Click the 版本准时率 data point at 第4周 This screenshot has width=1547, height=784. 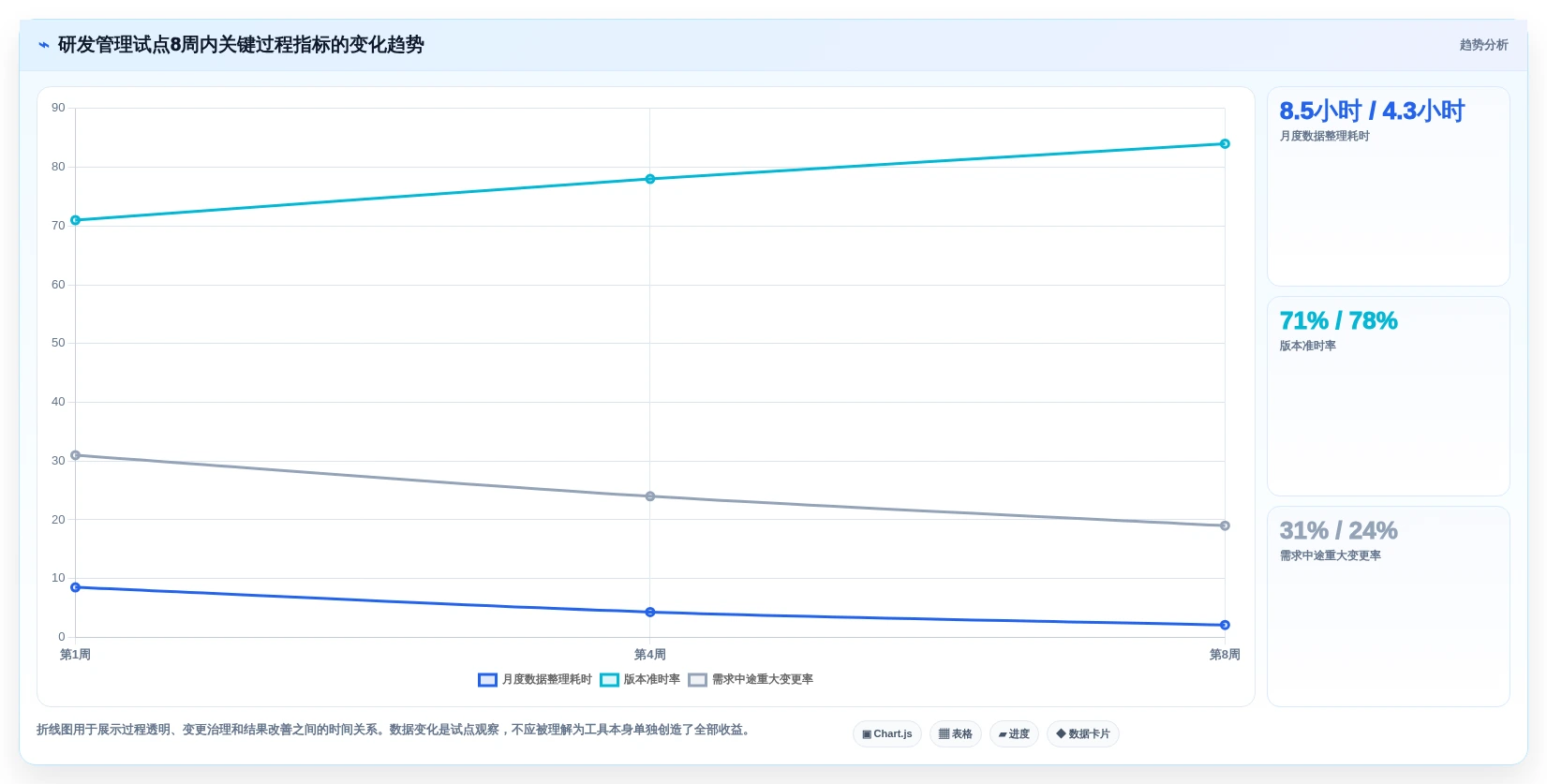click(x=650, y=179)
